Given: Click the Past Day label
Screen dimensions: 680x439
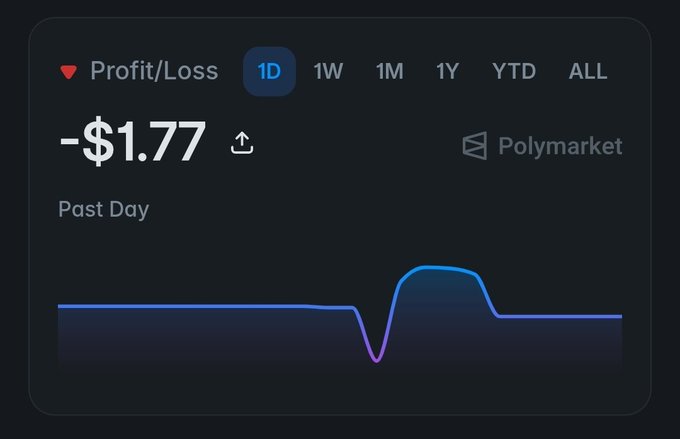Looking at the screenshot, I should coord(104,210).
